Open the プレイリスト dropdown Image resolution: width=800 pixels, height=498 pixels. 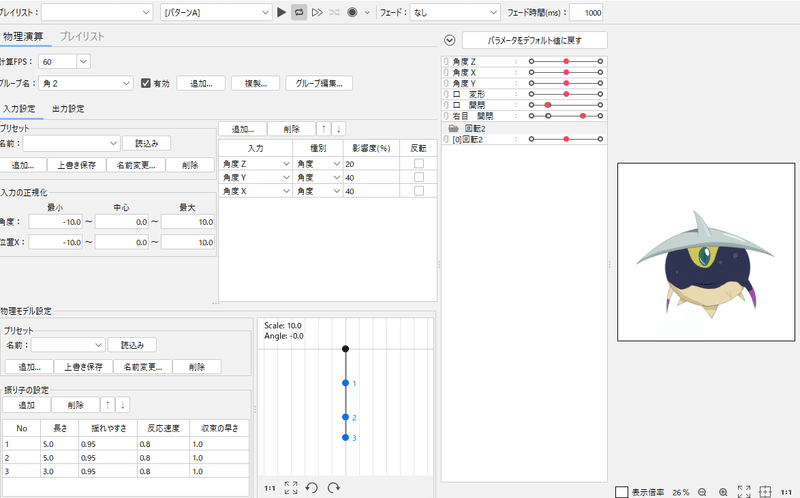tap(97, 12)
